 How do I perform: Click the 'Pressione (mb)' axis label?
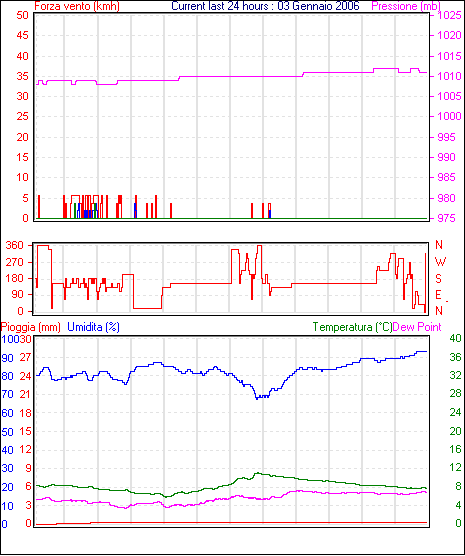406,6
